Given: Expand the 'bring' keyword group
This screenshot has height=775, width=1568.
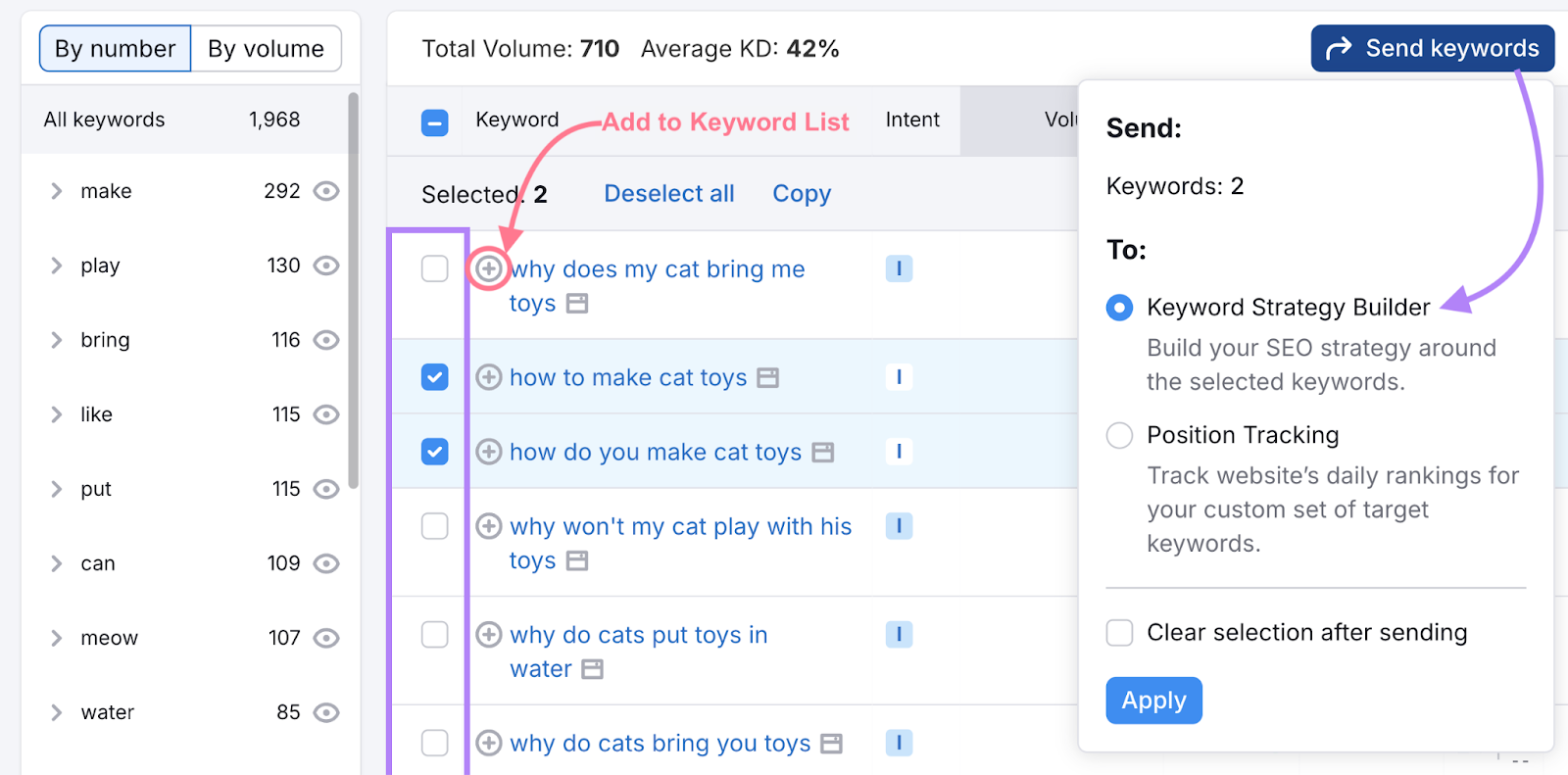Looking at the screenshot, I should 56,340.
